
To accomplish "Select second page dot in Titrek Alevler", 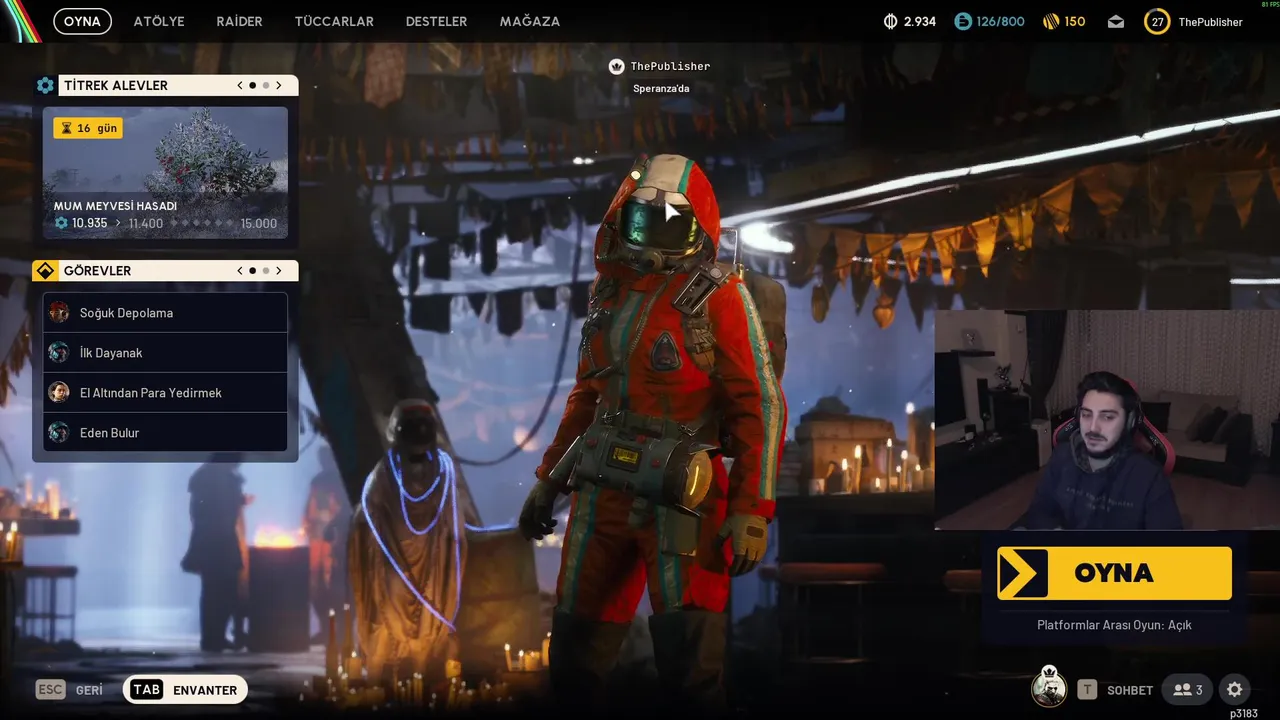I will point(265,86).
